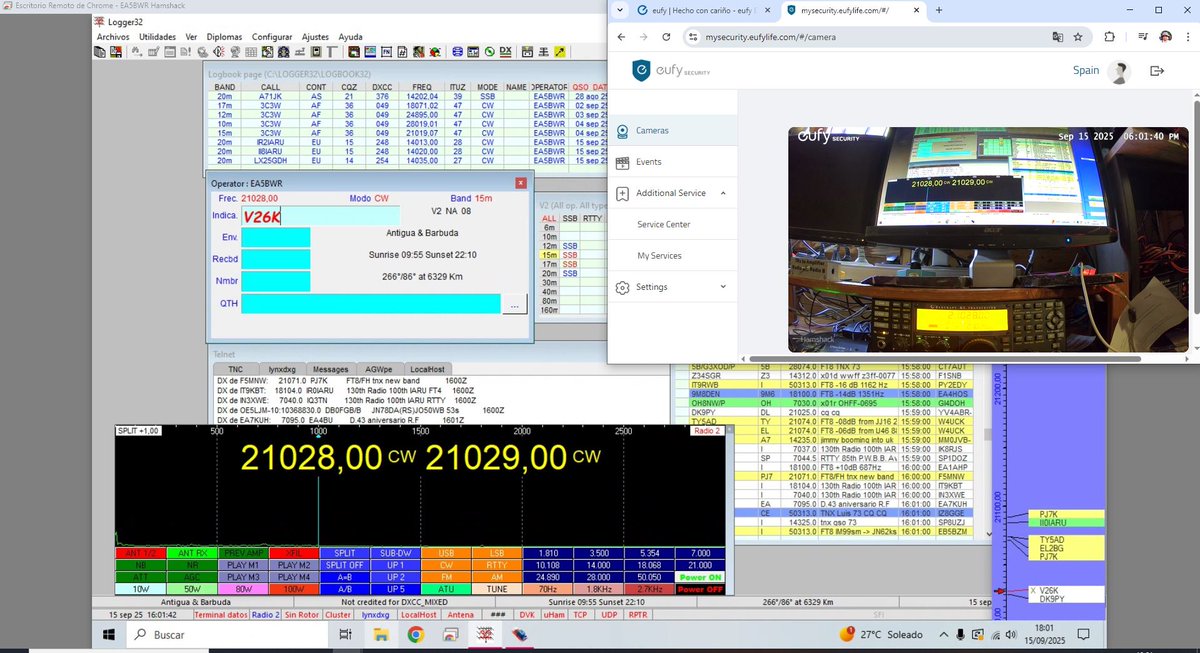The image size is (1200, 653).
Task: Click the translate page icon in address bar
Action: click(x=1057, y=36)
